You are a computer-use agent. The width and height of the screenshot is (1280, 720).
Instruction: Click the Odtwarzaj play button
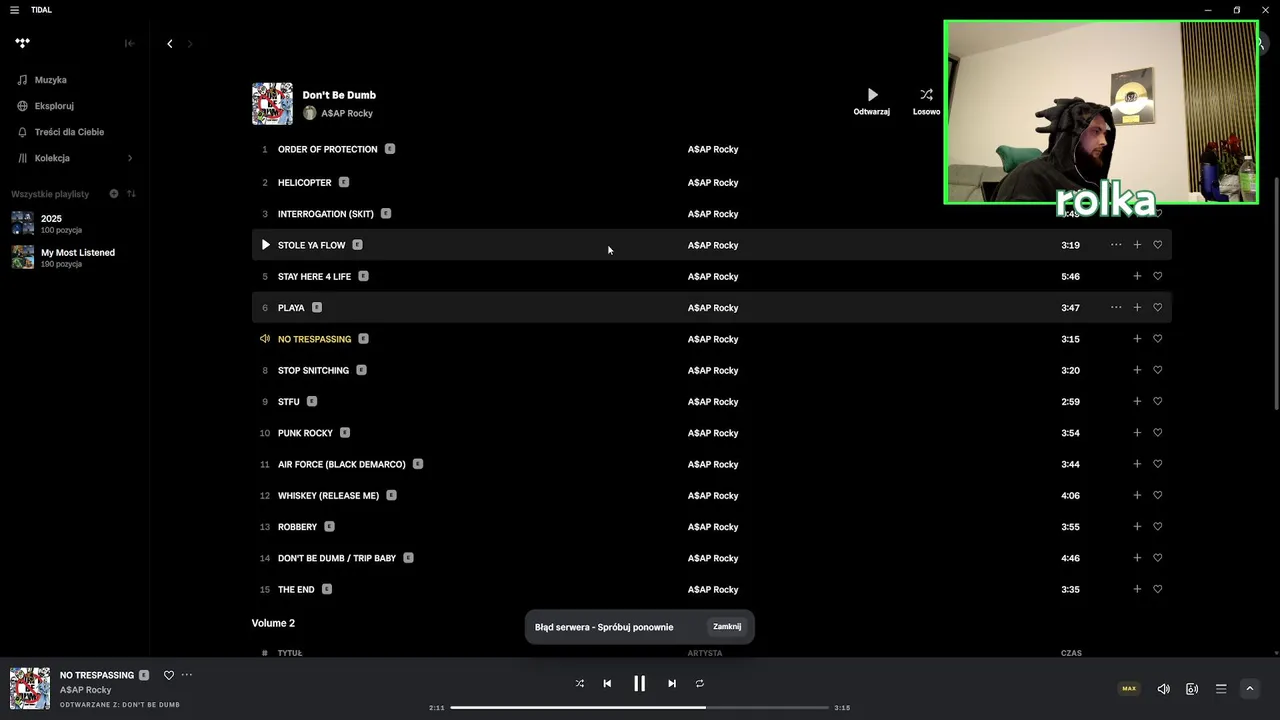872,101
